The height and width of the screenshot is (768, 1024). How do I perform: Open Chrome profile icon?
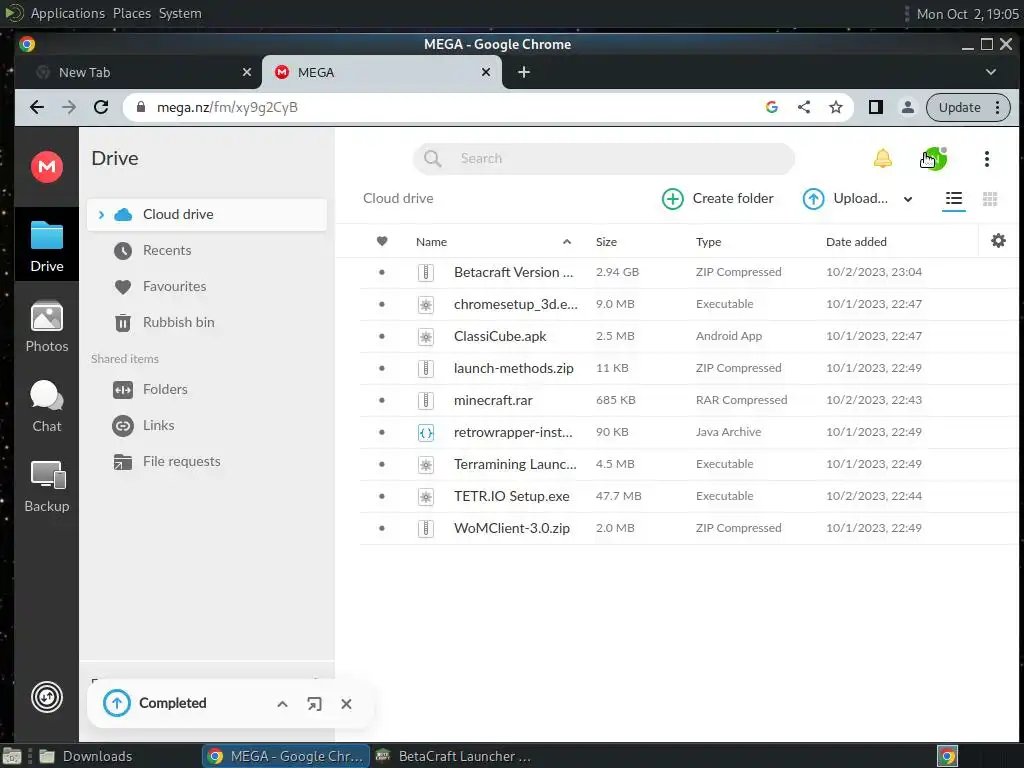pyautogui.click(x=907, y=108)
